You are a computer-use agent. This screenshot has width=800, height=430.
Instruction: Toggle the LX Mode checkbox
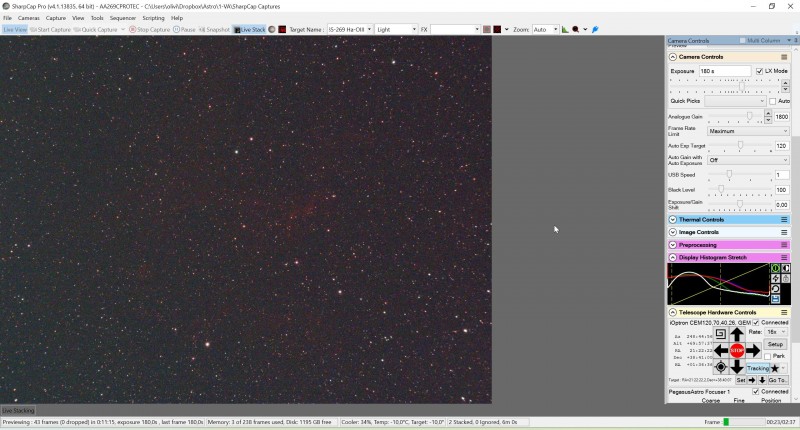(759, 71)
